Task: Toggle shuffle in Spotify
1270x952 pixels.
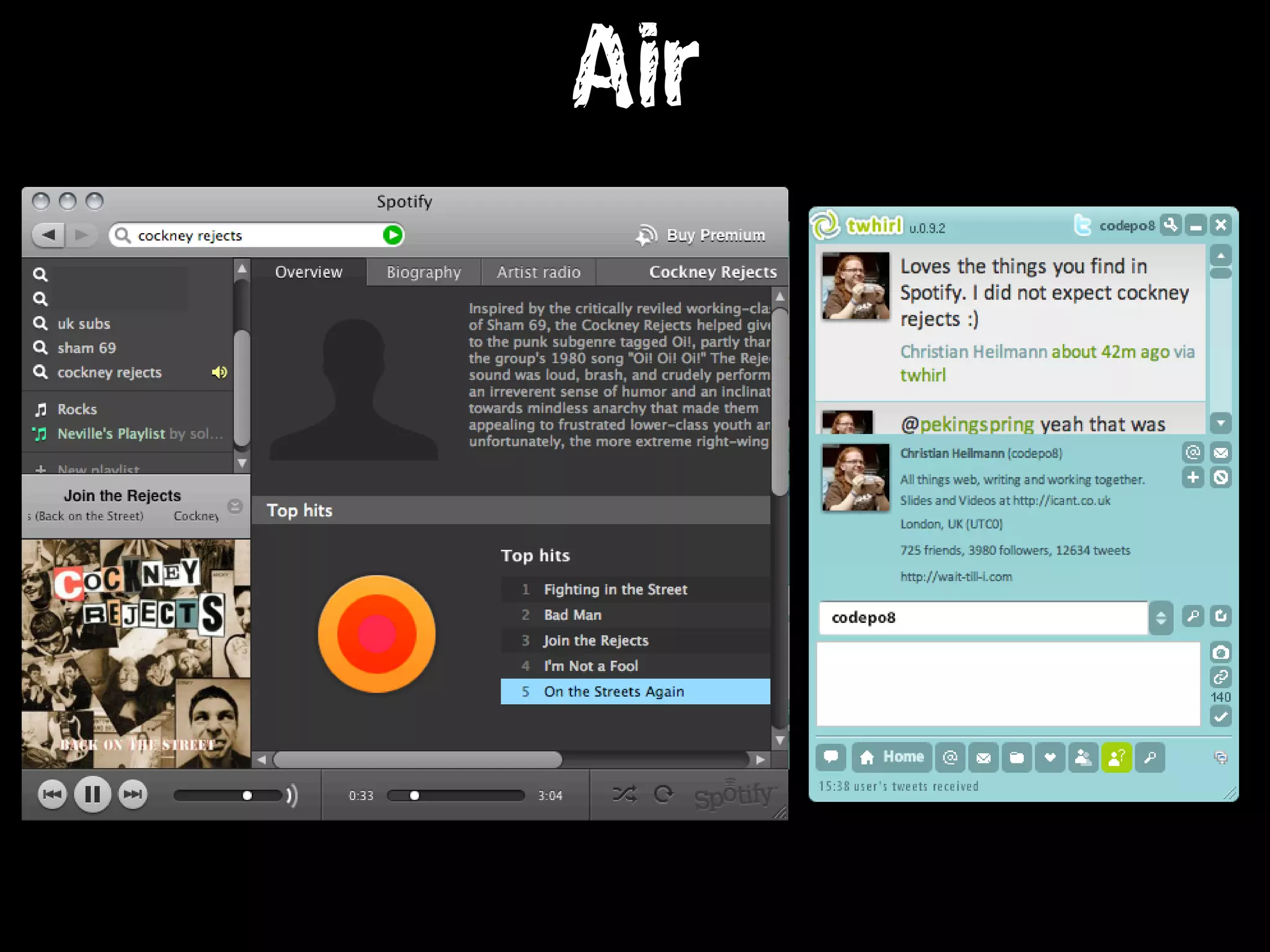Action: coord(624,794)
